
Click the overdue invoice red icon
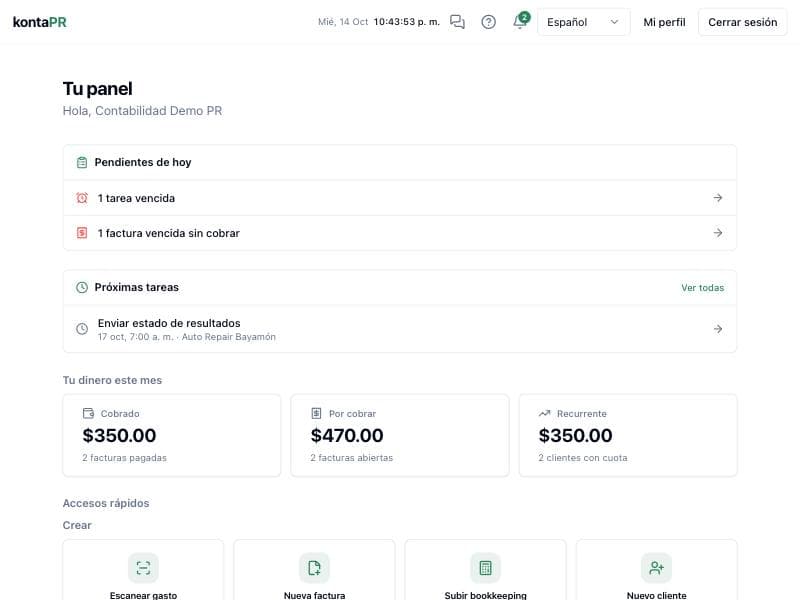[82, 233]
